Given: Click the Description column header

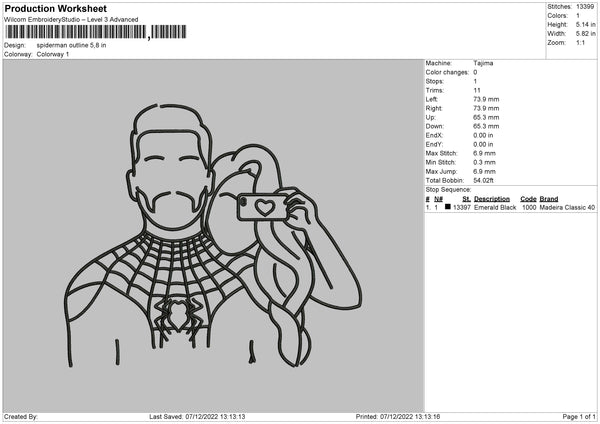Looking at the screenshot, I should pos(492,199).
